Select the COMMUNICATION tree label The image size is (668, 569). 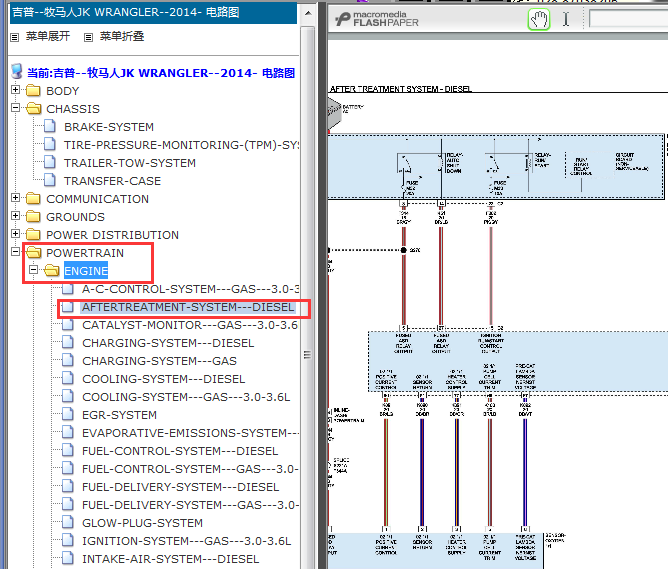pyautogui.click(x=98, y=199)
